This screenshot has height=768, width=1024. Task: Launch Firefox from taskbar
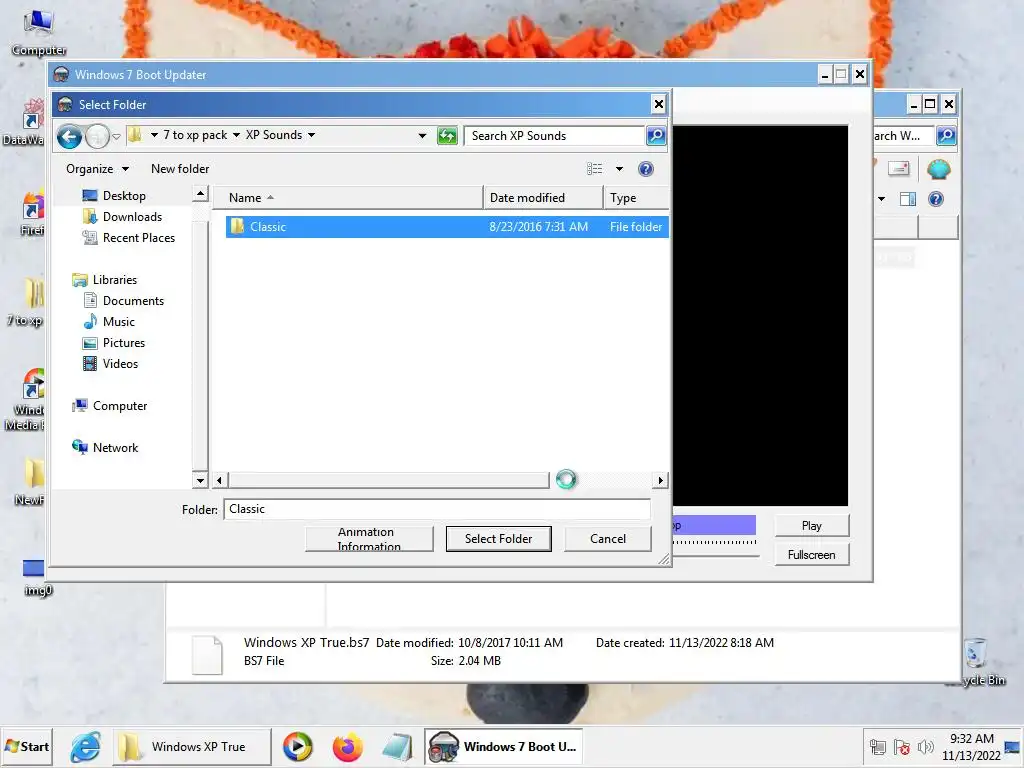(x=347, y=746)
